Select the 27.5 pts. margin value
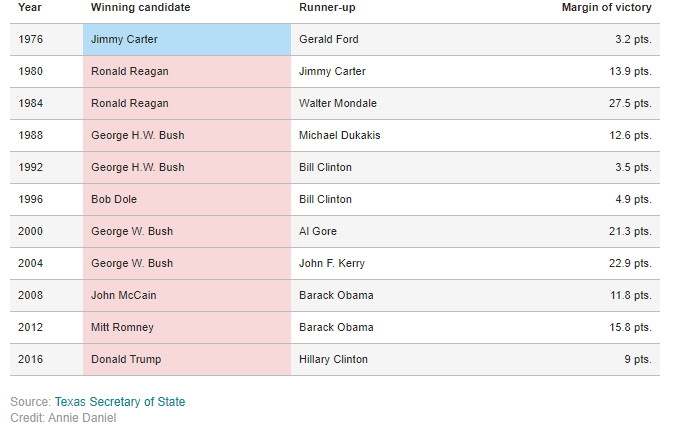The height and width of the screenshot is (431, 676). coord(630,103)
